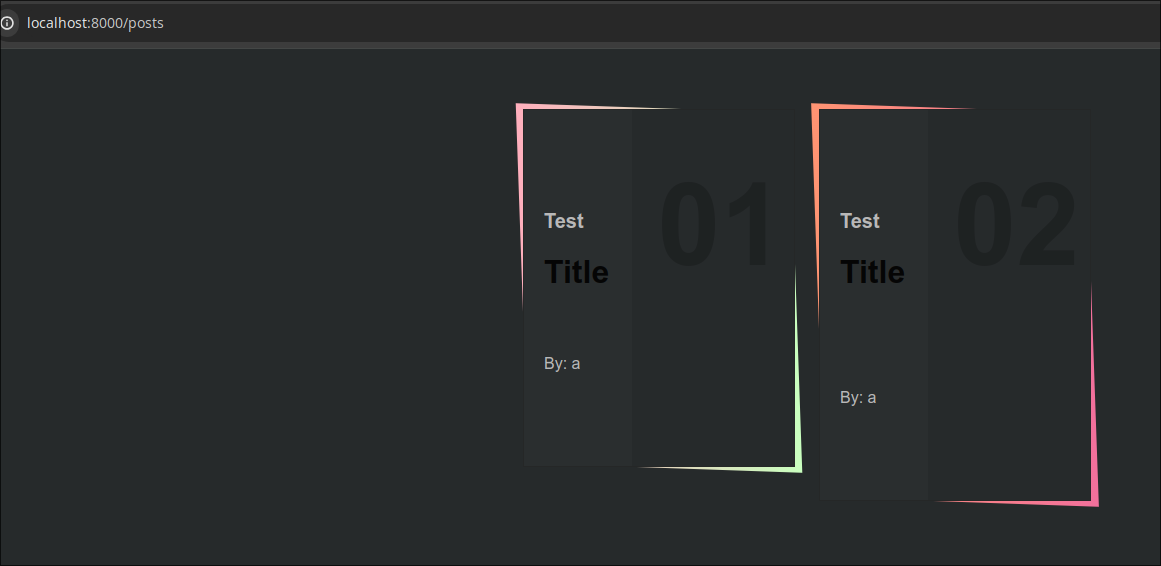Click the pink bottom-right border corner of card 02

pos(1095,502)
